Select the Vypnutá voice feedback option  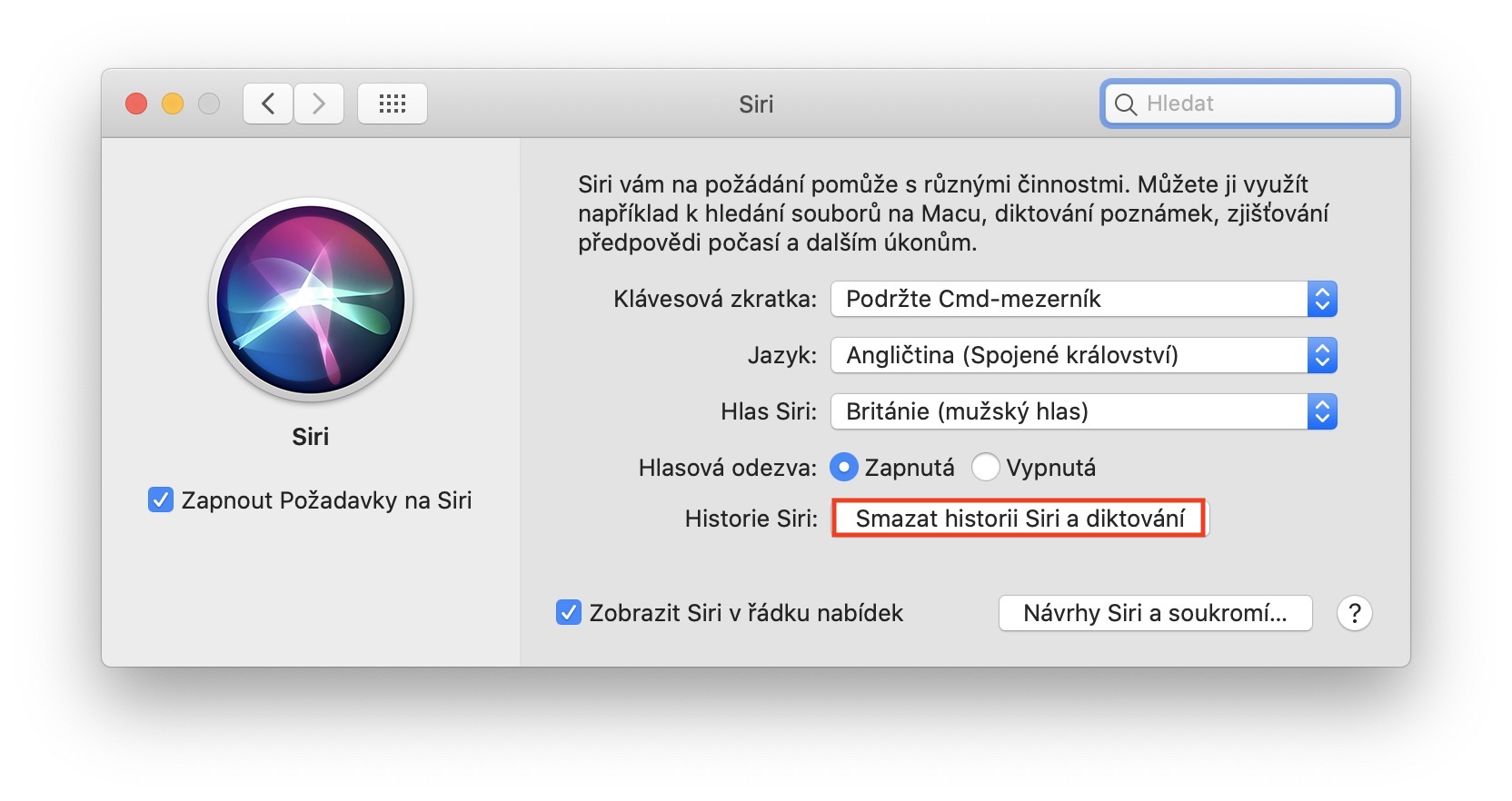pos(985,468)
